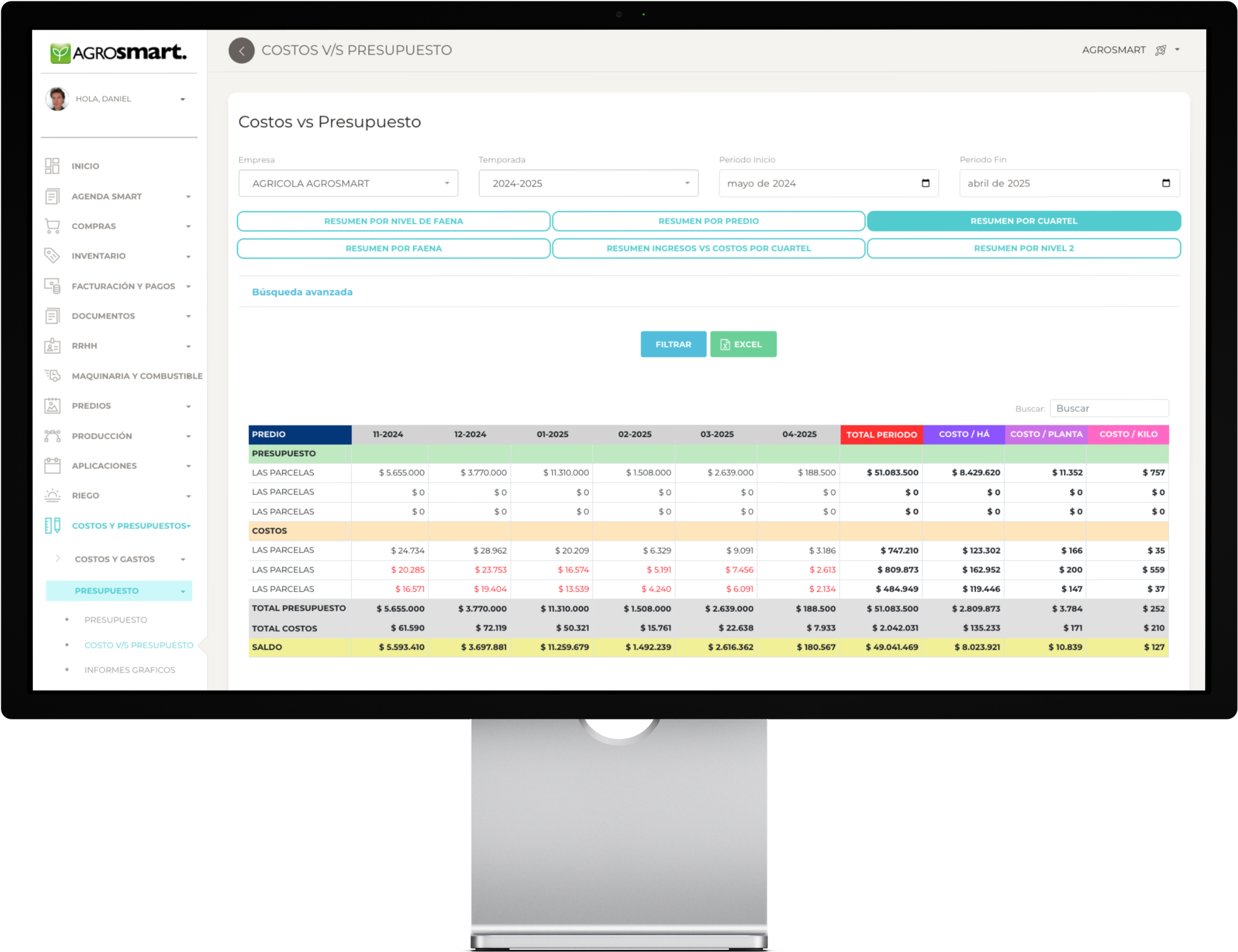The width and height of the screenshot is (1238, 952).
Task: Click the Inventario tag icon
Action: (52, 256)
